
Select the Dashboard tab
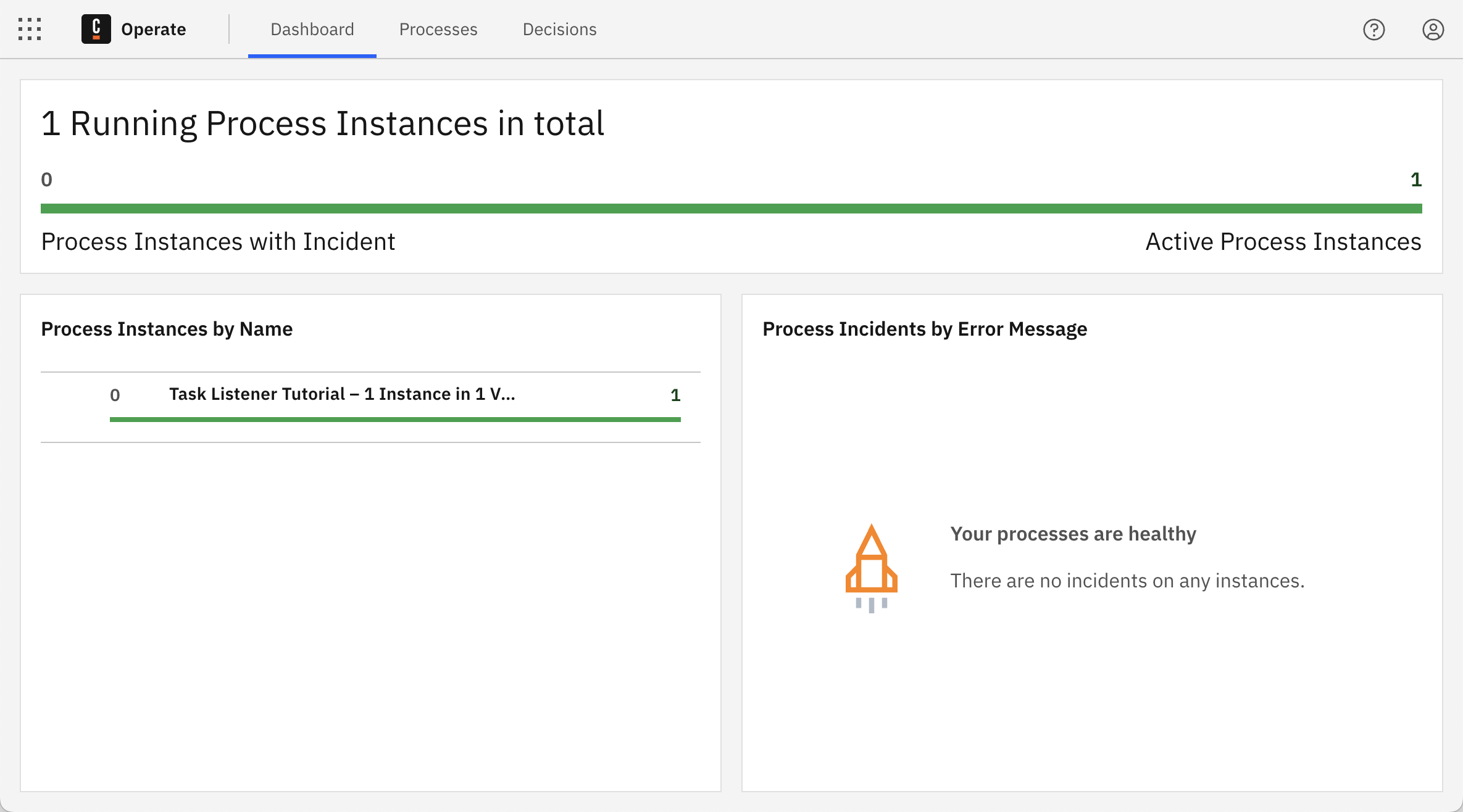[312, 29]
